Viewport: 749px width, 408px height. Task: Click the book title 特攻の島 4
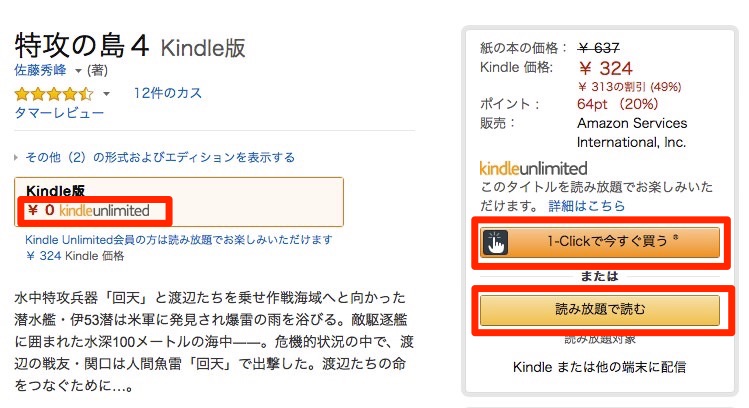[x=82, y=45]
